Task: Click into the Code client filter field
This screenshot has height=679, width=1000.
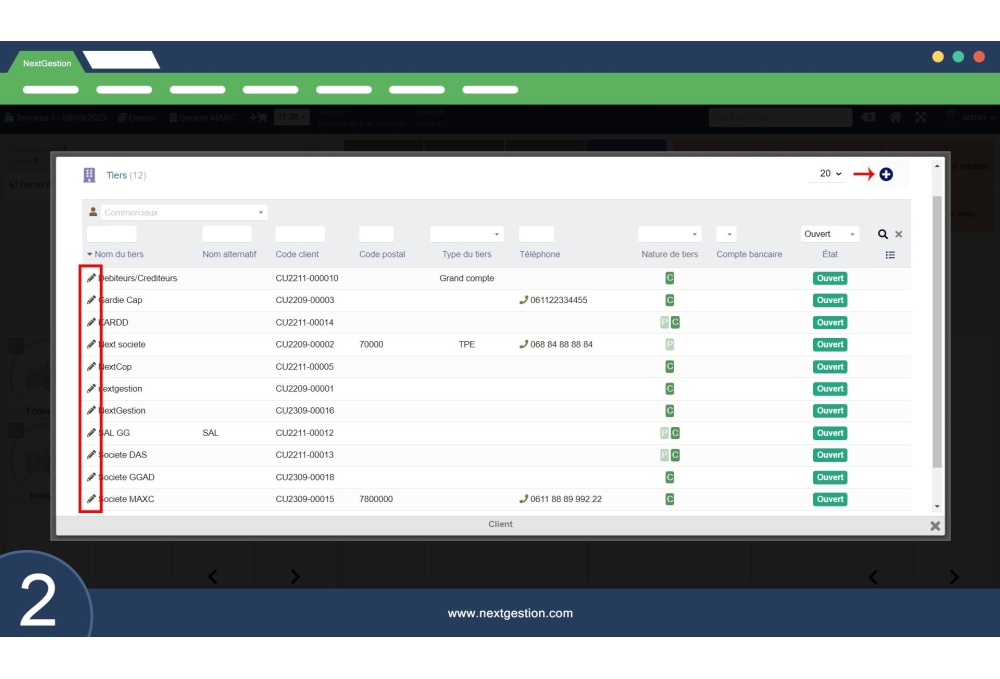Action: [x=300, y=233]
